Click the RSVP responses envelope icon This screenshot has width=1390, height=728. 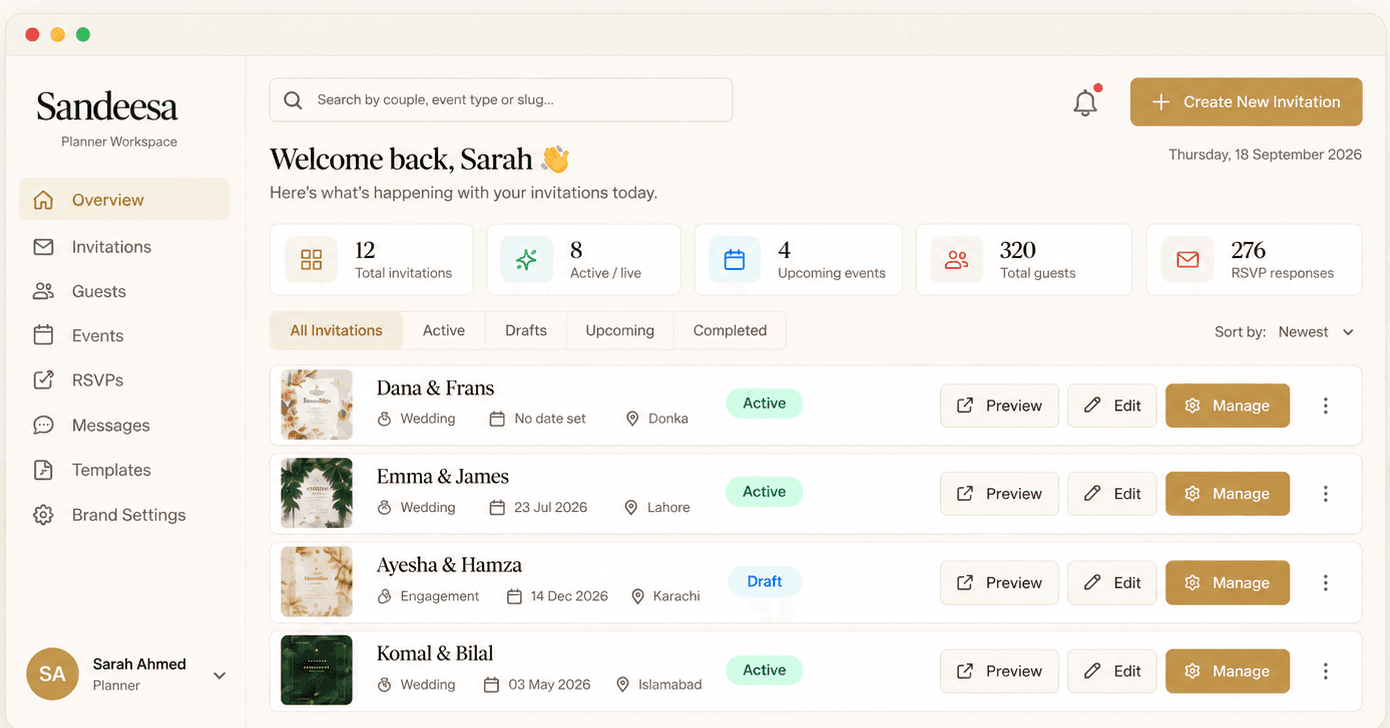[x=1187, y=260]
